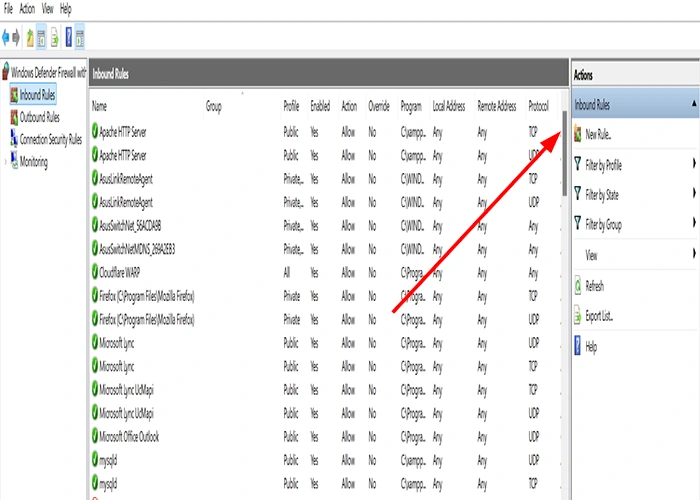This screenshot has height=500, width=700.
Task: Click the Inbound Rules tree icon
Action: click(x=14, y=95)
